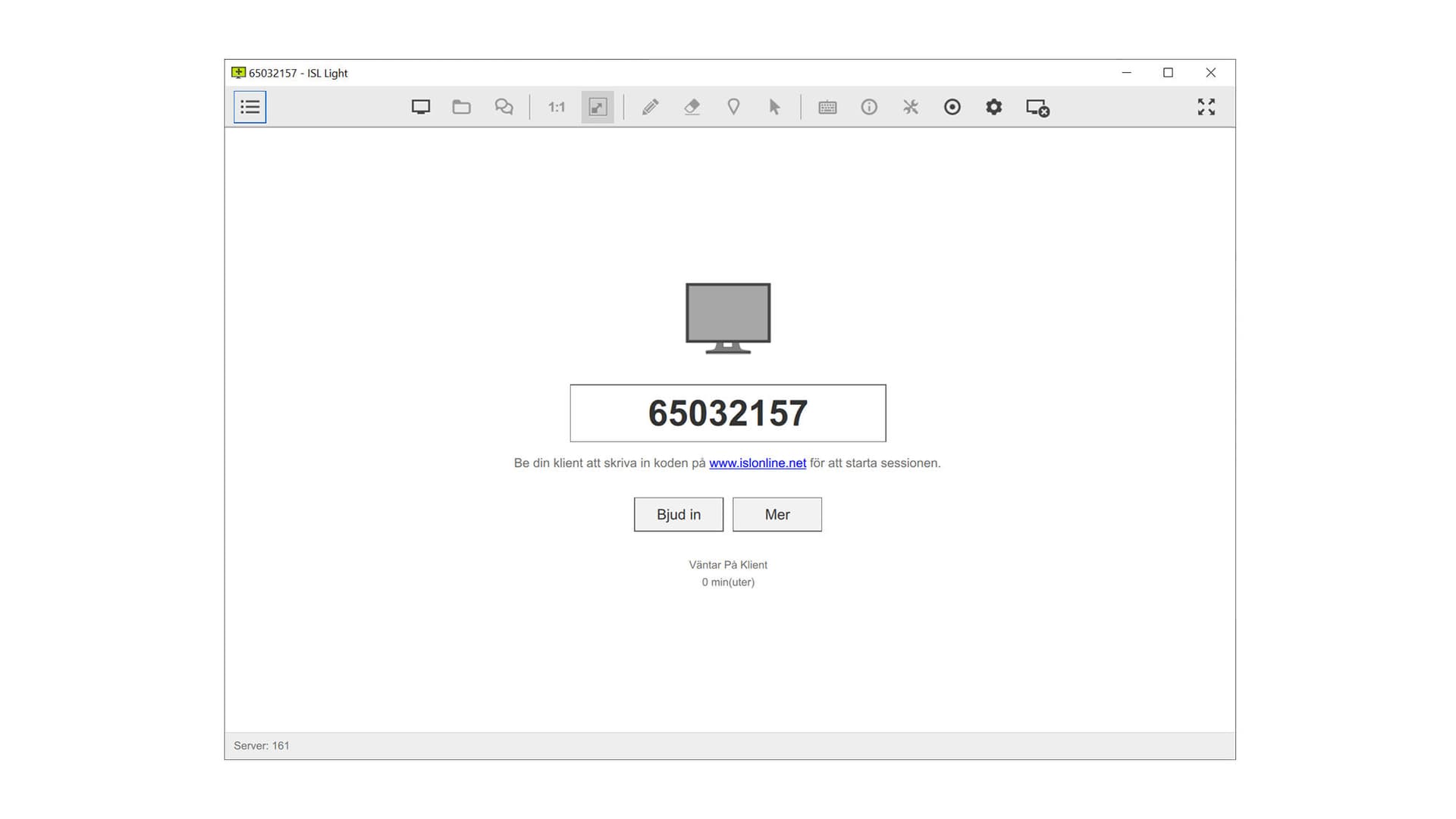This screenshot has width=1456, height=819.
Task: Click the desktop sharing monitor icon
Action: [421, 107]
